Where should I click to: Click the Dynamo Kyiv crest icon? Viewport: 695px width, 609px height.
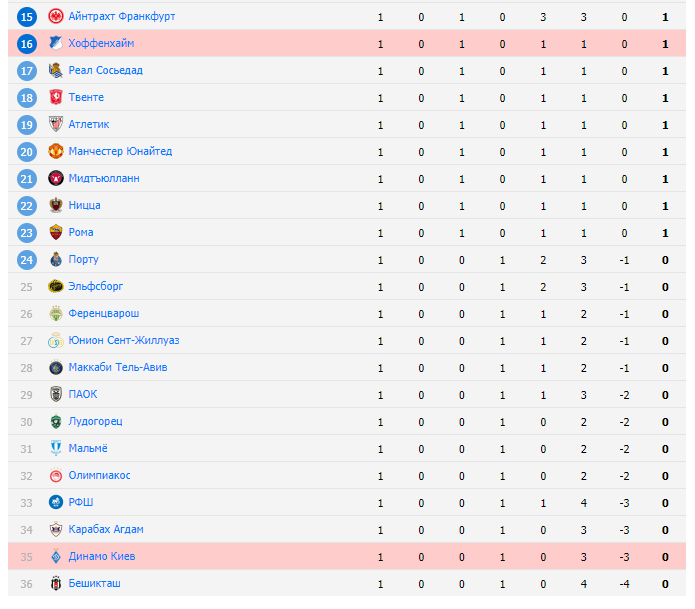coord(56,557)
